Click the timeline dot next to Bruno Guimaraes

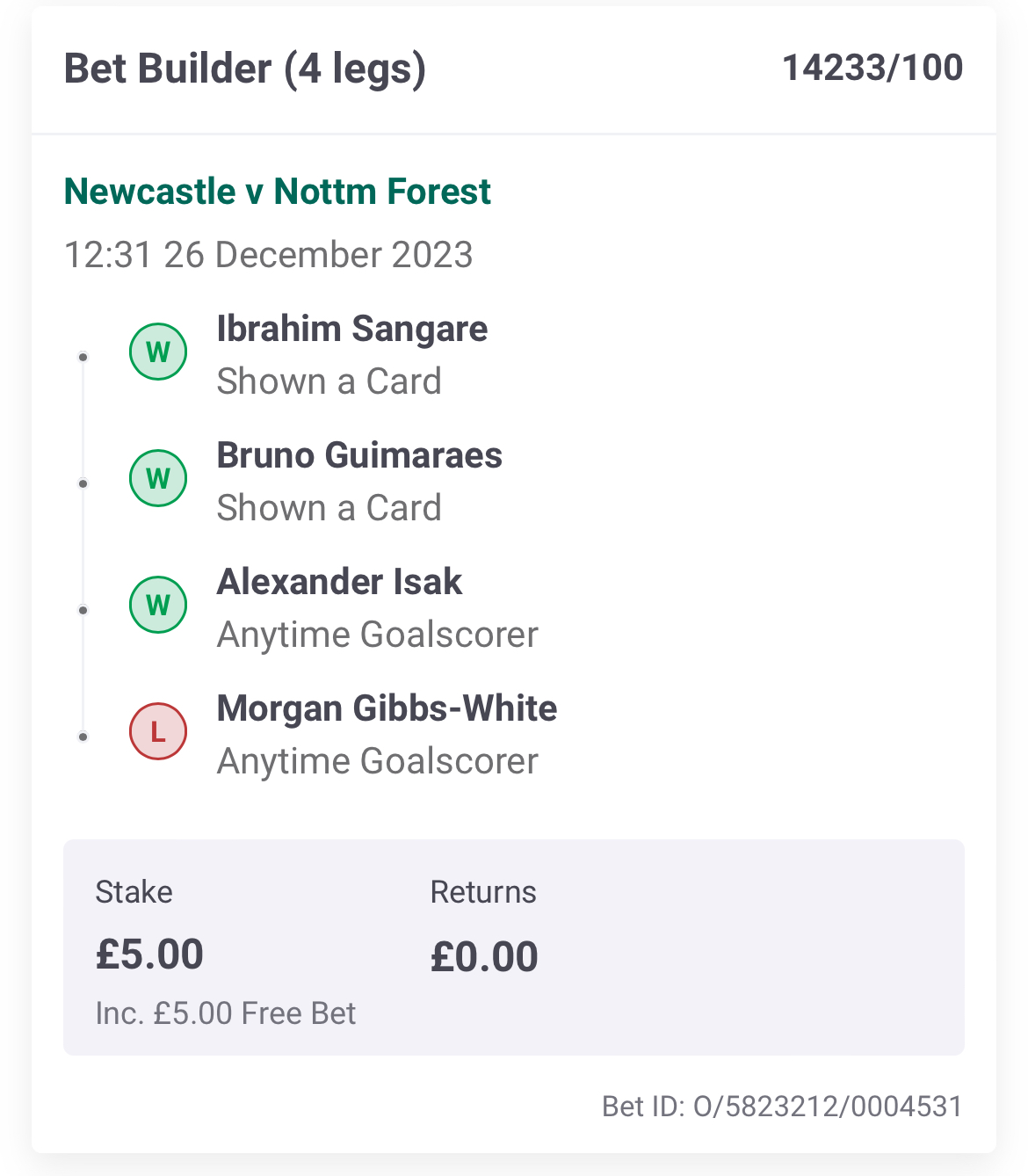83,483
